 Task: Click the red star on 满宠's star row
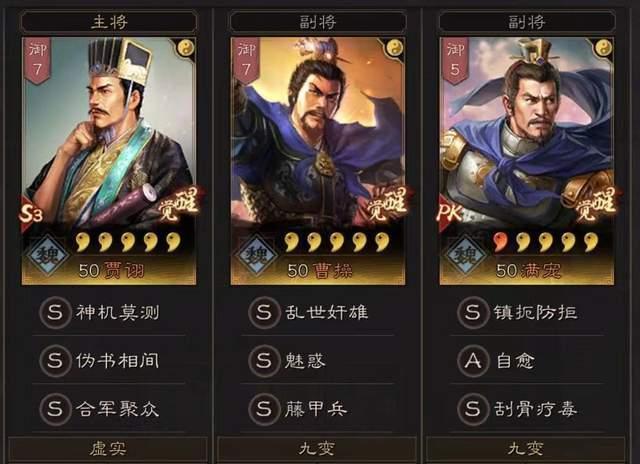500,242
